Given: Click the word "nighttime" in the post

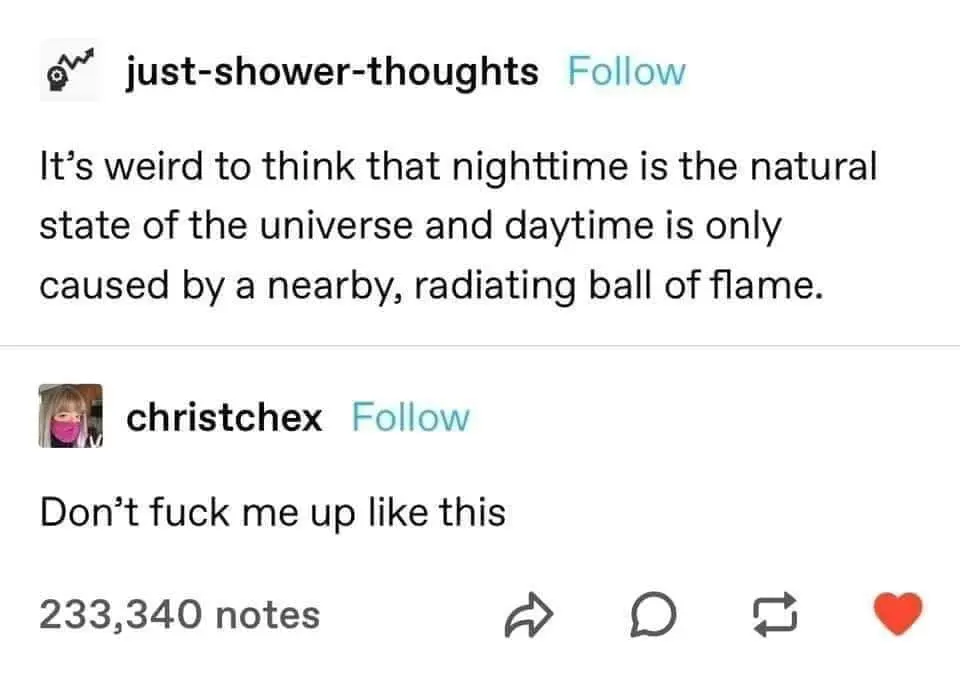Looking at the screenshot, I should pos(540,168).
